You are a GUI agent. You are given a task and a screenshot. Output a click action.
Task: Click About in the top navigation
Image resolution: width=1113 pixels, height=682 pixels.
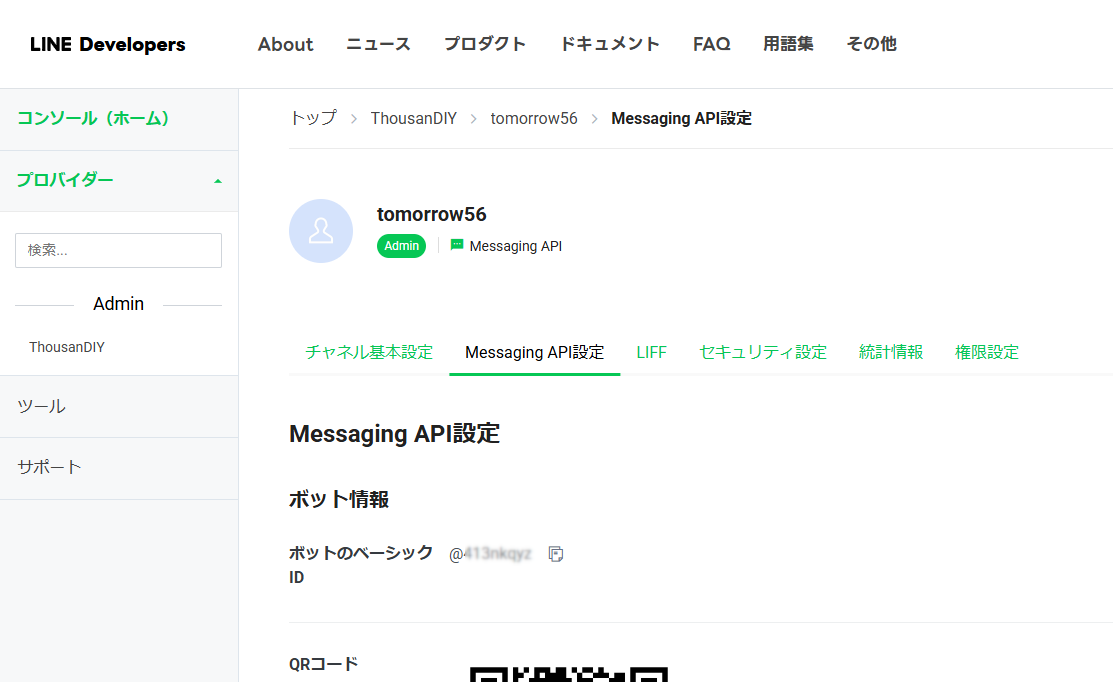[x=285, y=44]
